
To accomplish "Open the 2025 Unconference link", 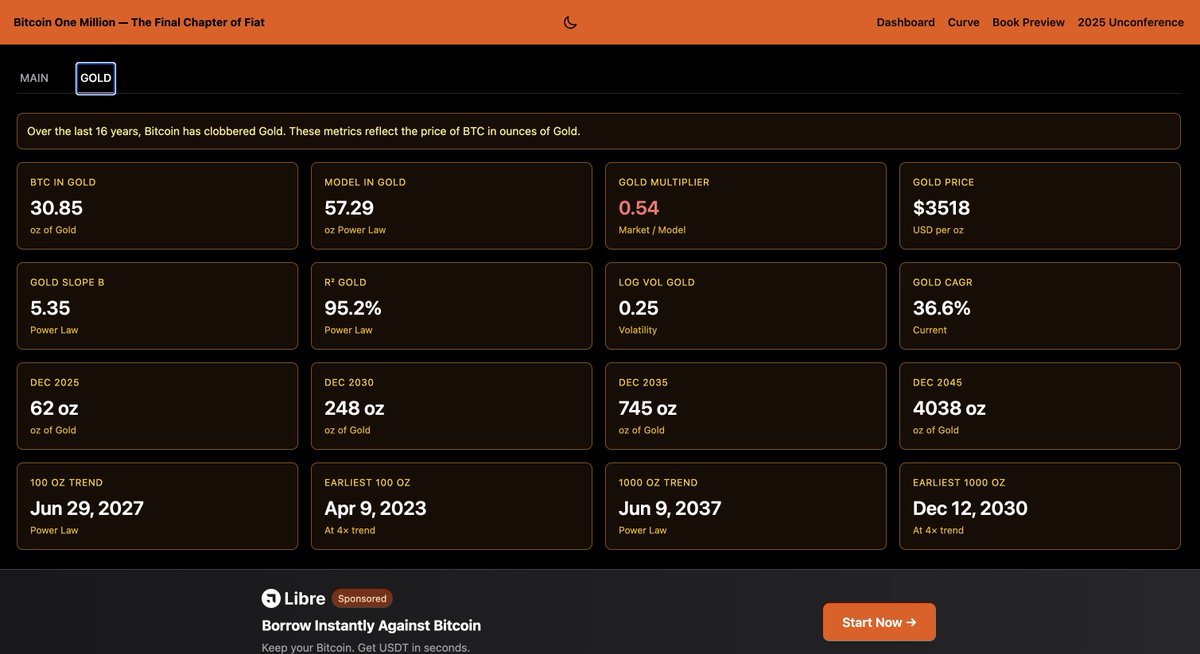I will 1131,22.
